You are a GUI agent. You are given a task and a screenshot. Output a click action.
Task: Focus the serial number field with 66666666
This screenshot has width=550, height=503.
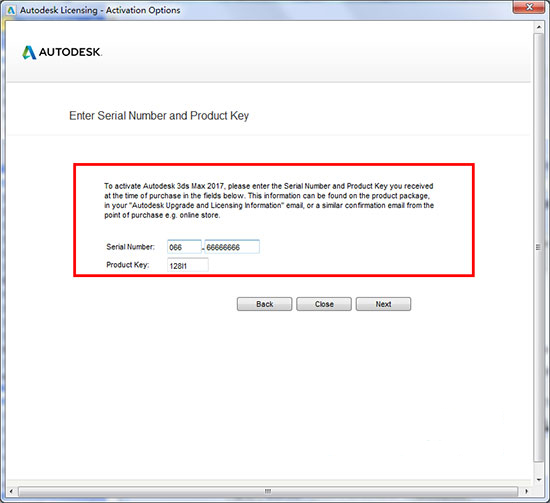point(232,247)
